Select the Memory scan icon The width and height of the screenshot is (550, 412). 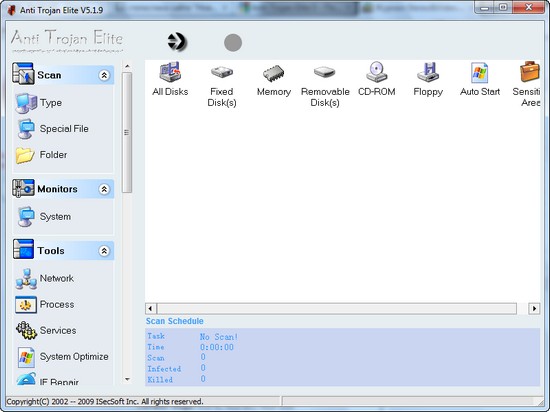pyautogui.click(x=274, y=80)
